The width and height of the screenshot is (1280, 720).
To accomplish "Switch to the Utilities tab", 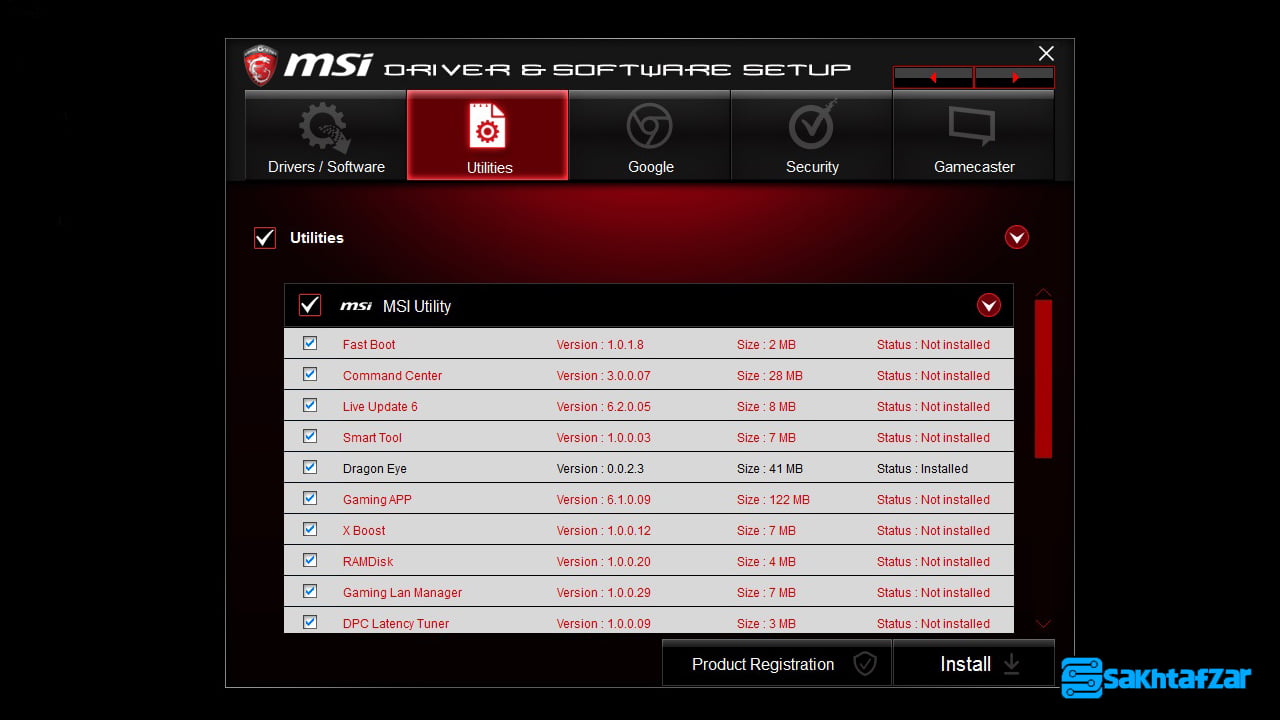I will click(488, 136).
